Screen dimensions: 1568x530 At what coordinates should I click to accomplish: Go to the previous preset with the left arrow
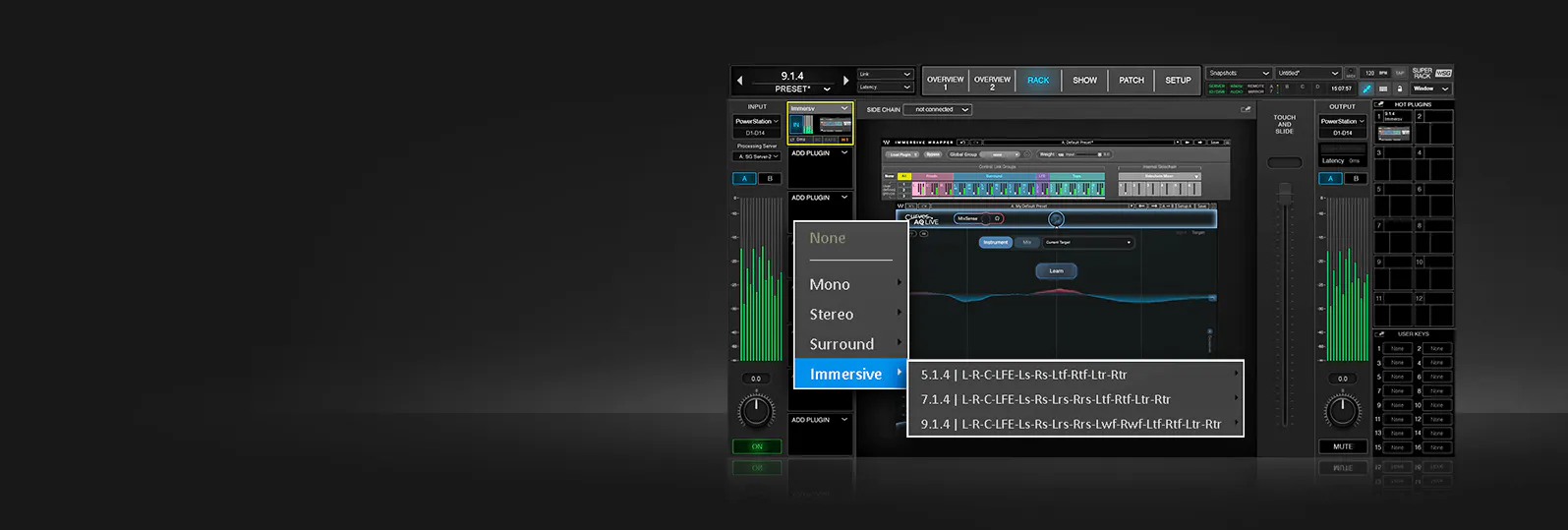pyautogui.click(x=740, y=81)
